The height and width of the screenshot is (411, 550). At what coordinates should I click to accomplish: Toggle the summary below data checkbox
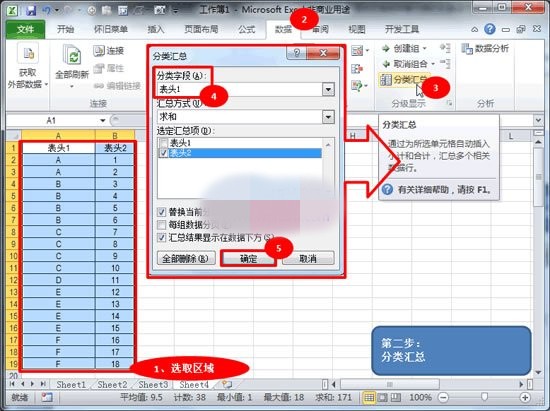[161, 237]
